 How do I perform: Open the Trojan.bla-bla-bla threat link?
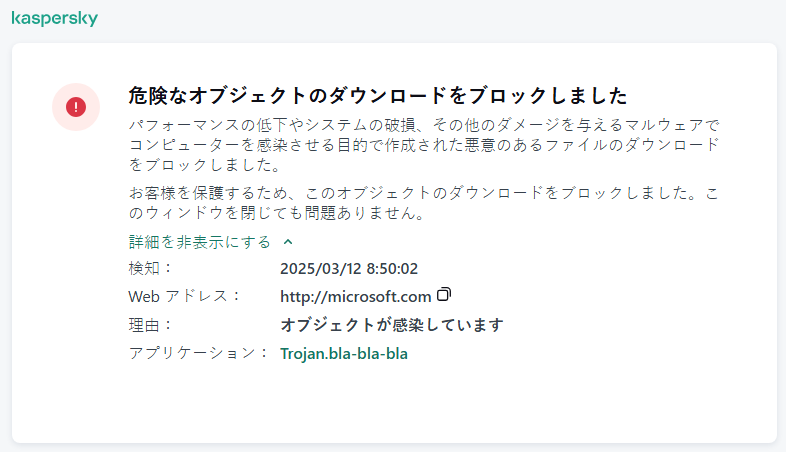click(x=344, y=353)
